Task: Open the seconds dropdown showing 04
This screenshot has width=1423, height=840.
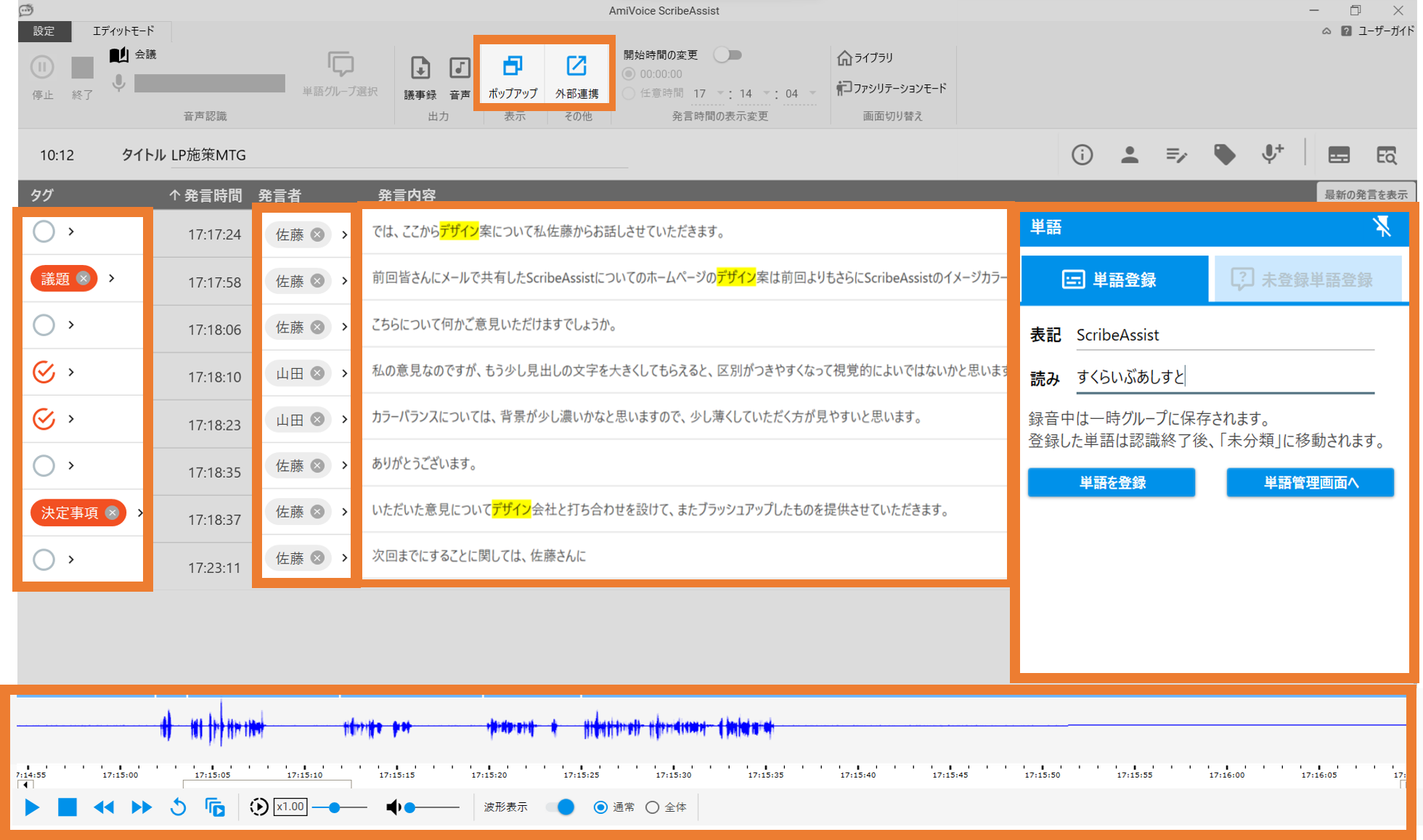Action: coord(813,93)
